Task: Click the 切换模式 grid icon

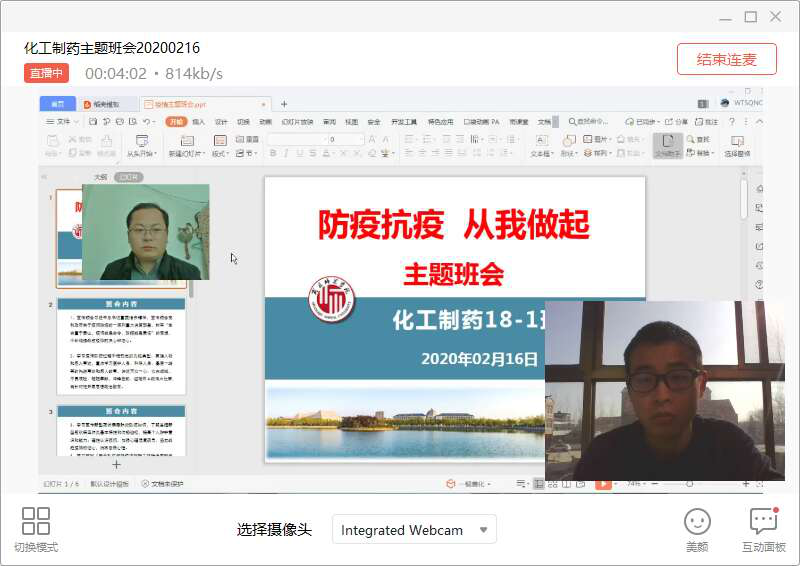Action: [x=36, y=521]
